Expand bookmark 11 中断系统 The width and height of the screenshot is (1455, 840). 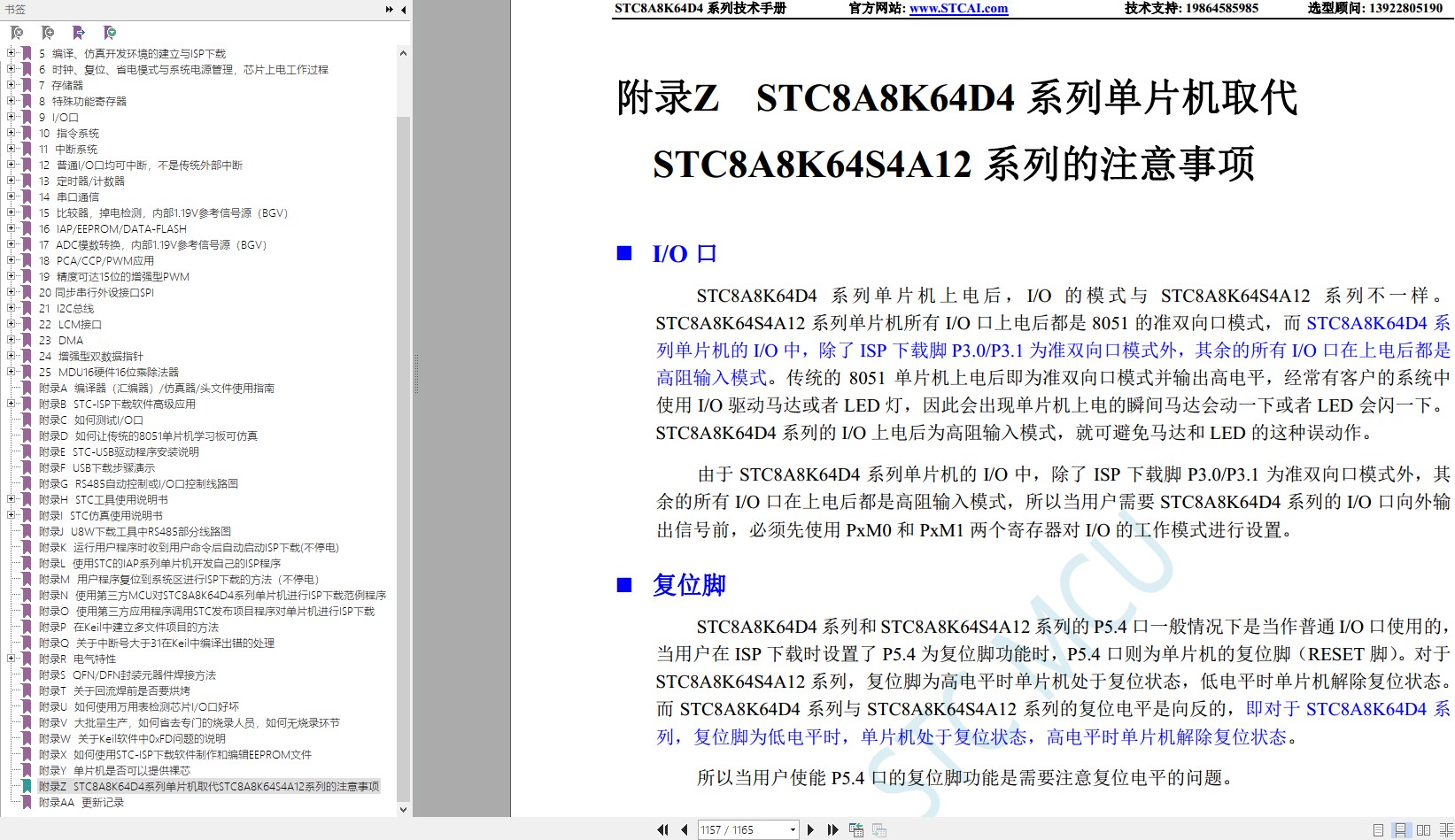click(12, 149)
